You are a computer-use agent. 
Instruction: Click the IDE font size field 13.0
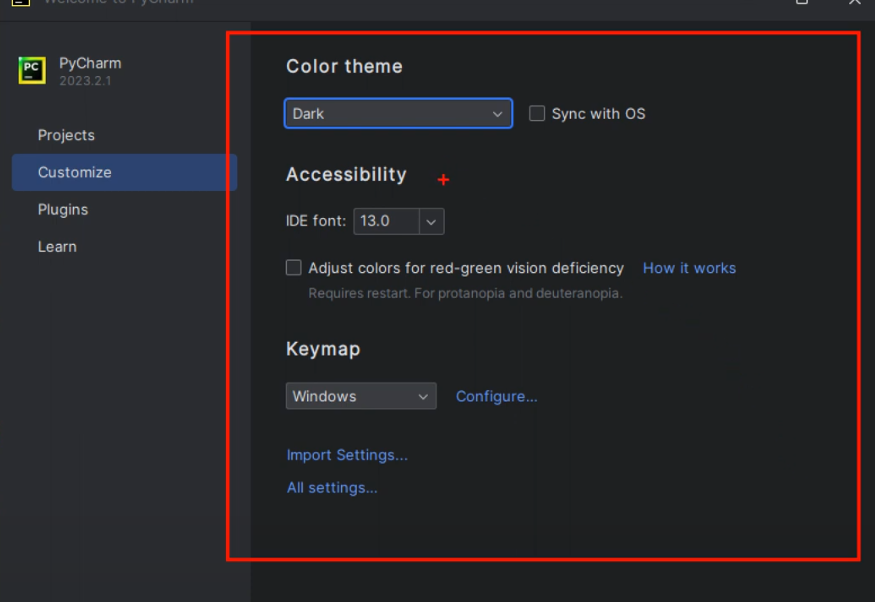click(x=386, y=221)
